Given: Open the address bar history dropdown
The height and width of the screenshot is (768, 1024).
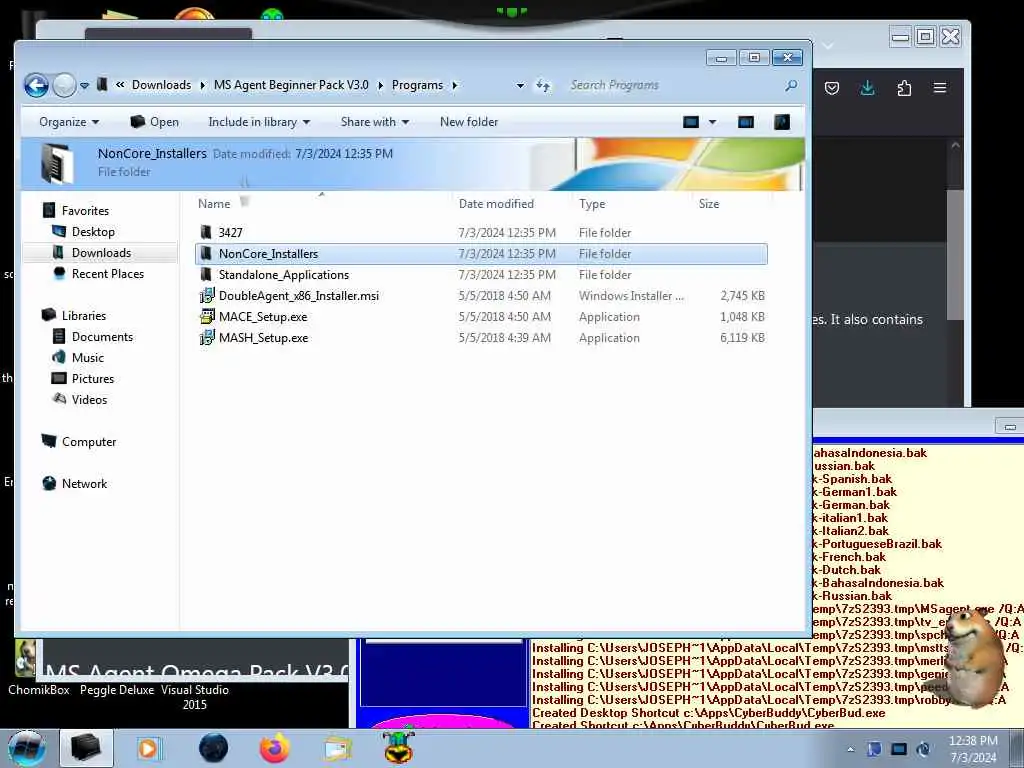Looking at the screenshot, I should (x=520, y=86).
